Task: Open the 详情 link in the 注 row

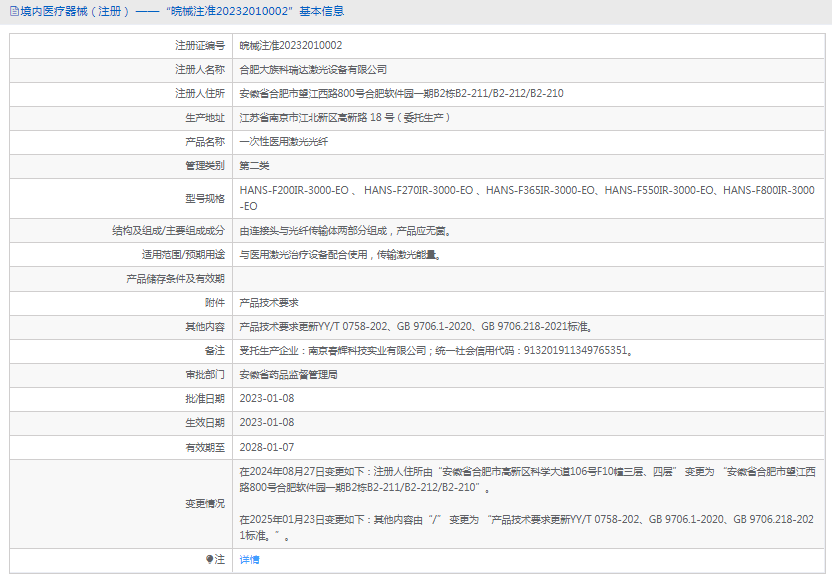Action: (x=249, y=560)
